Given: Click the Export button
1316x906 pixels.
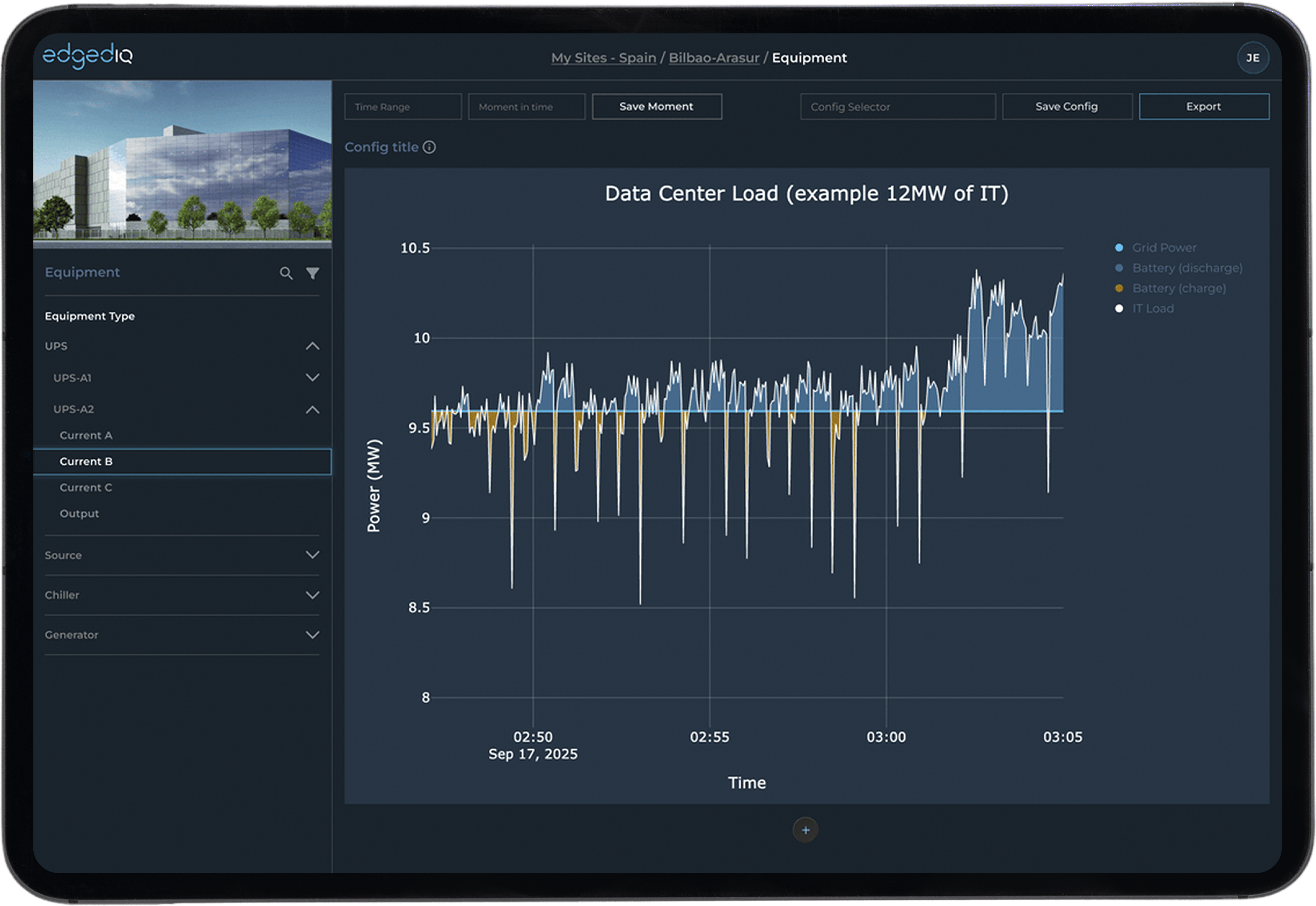Looking at the screenshot, I should [x=1204, y=107].
